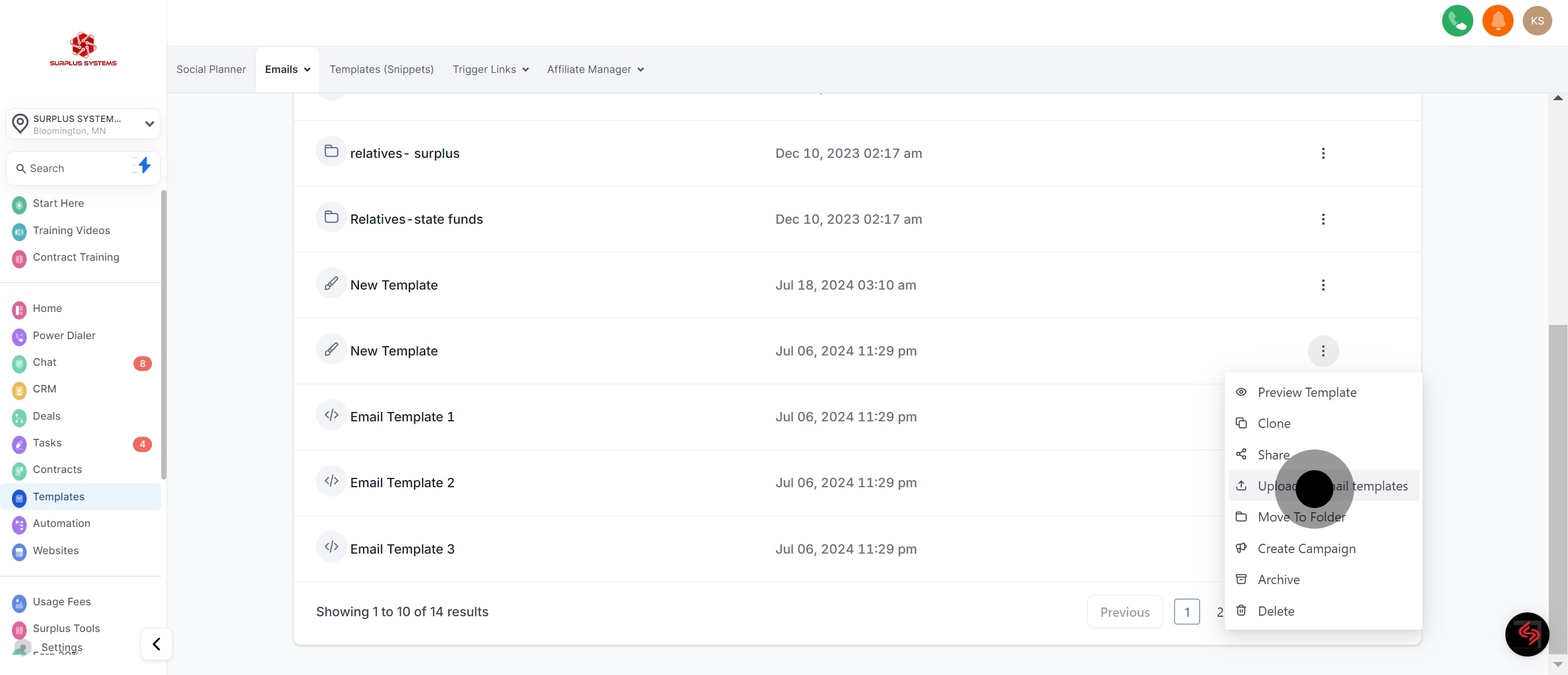Open three-dot menu for relatives- surplus folder
The height and width of the screenshot is (675, 1568).
(1322, 154)
